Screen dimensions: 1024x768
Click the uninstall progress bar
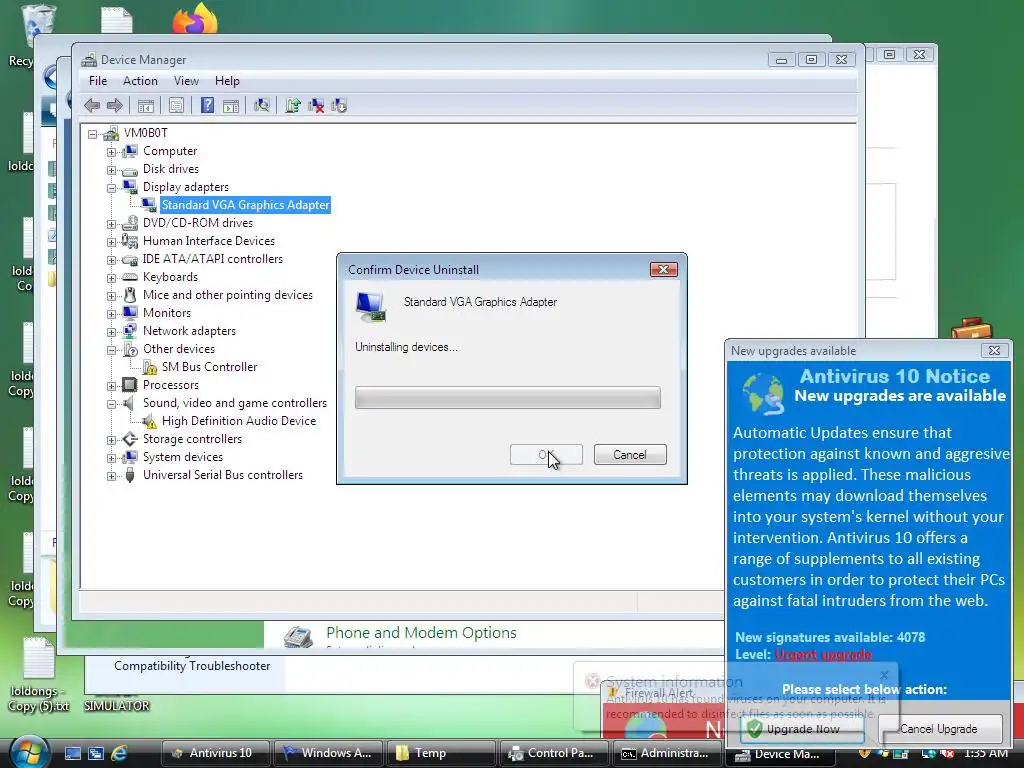tap(507, 398)
